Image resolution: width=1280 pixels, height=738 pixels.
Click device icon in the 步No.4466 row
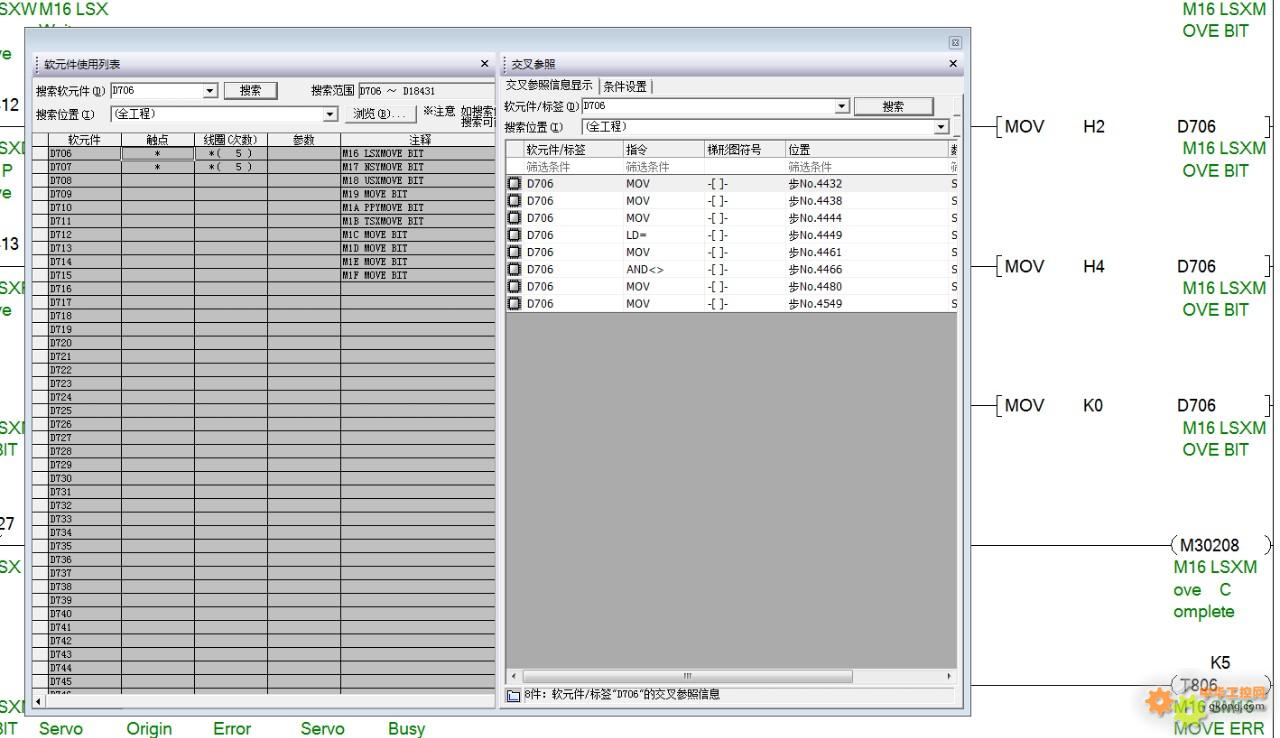click(514, 269)
